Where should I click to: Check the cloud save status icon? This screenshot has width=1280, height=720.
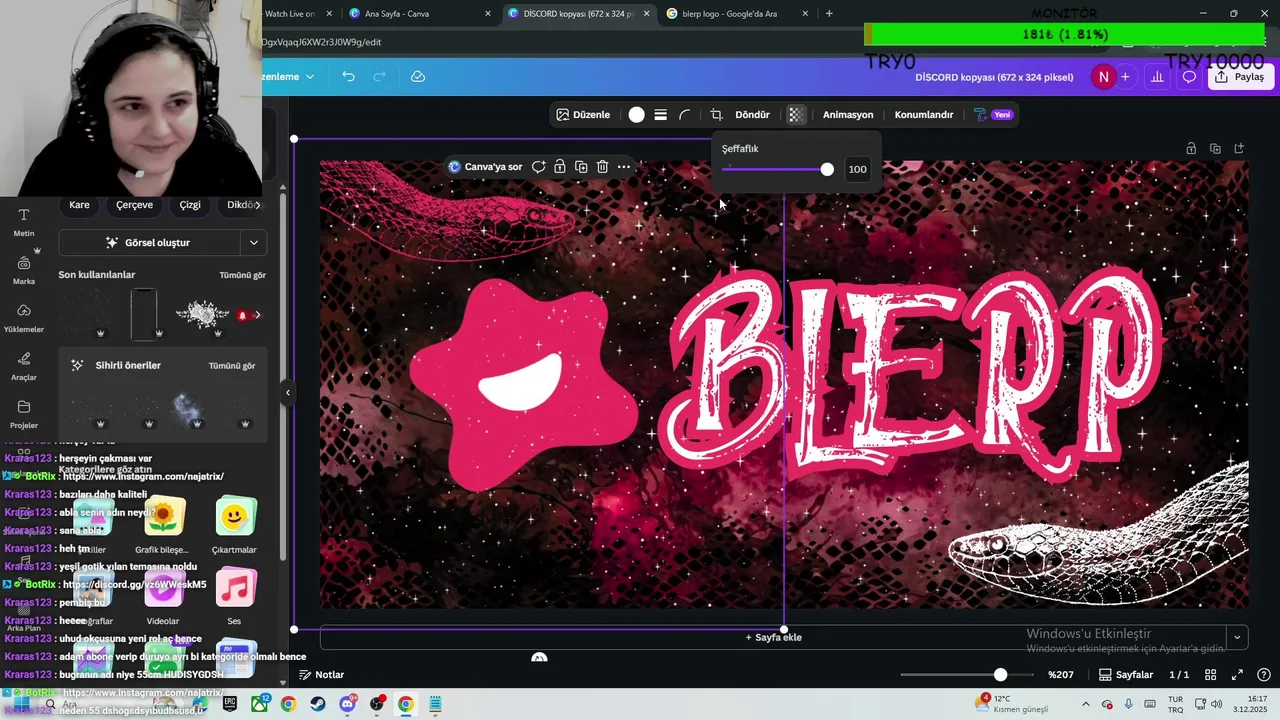pyautogui.click(x=418, y=77)
